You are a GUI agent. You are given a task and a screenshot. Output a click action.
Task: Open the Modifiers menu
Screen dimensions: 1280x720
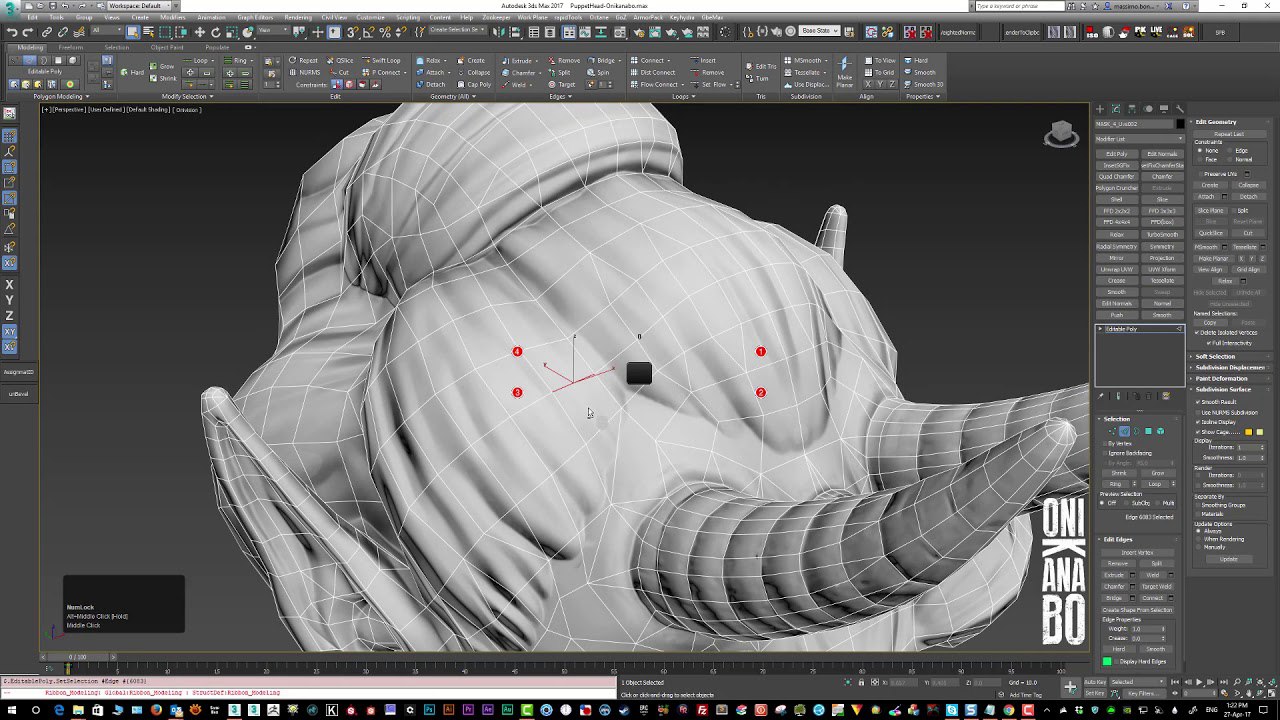(x=173, y=17)
